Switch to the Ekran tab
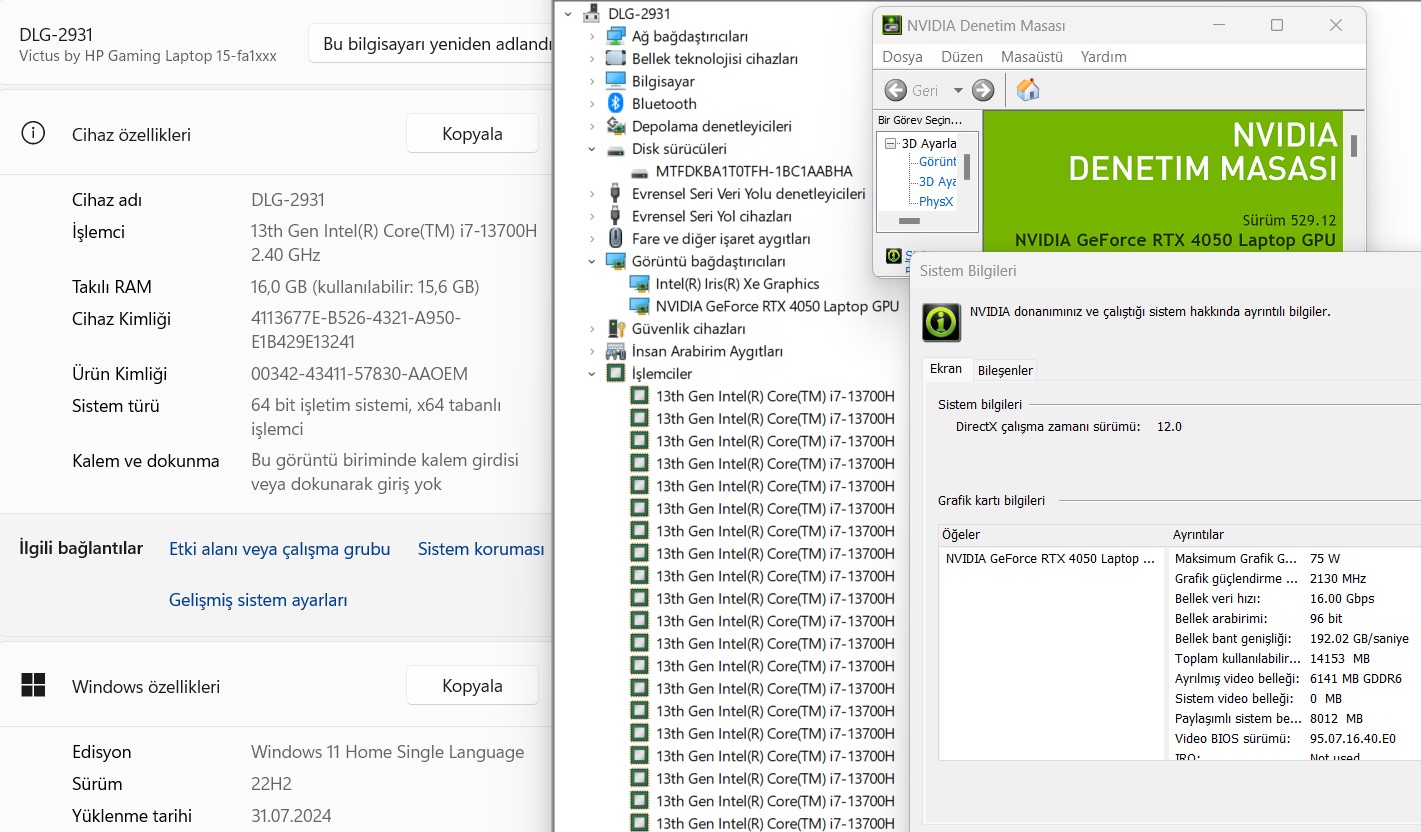Image resolution: width=1421 pixels, height=832 pixels. 946,369
